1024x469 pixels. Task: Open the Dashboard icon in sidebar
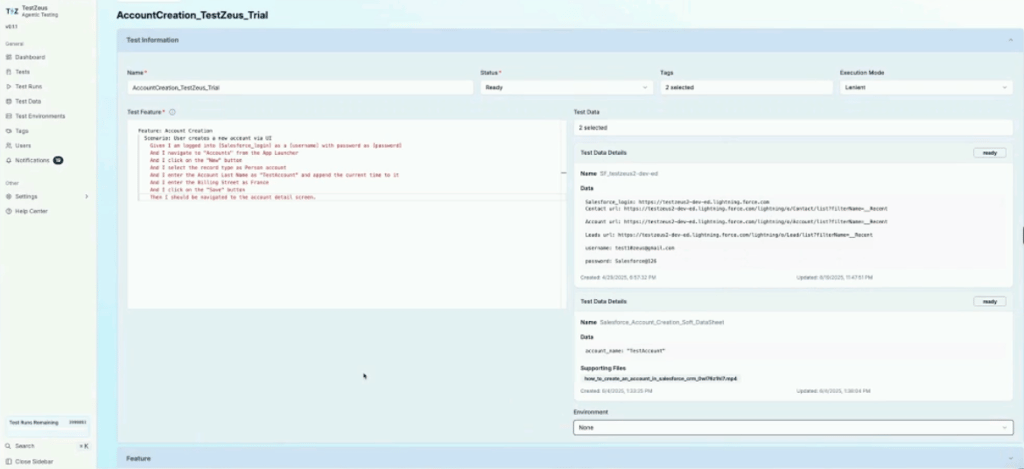[x=8, y=57]
